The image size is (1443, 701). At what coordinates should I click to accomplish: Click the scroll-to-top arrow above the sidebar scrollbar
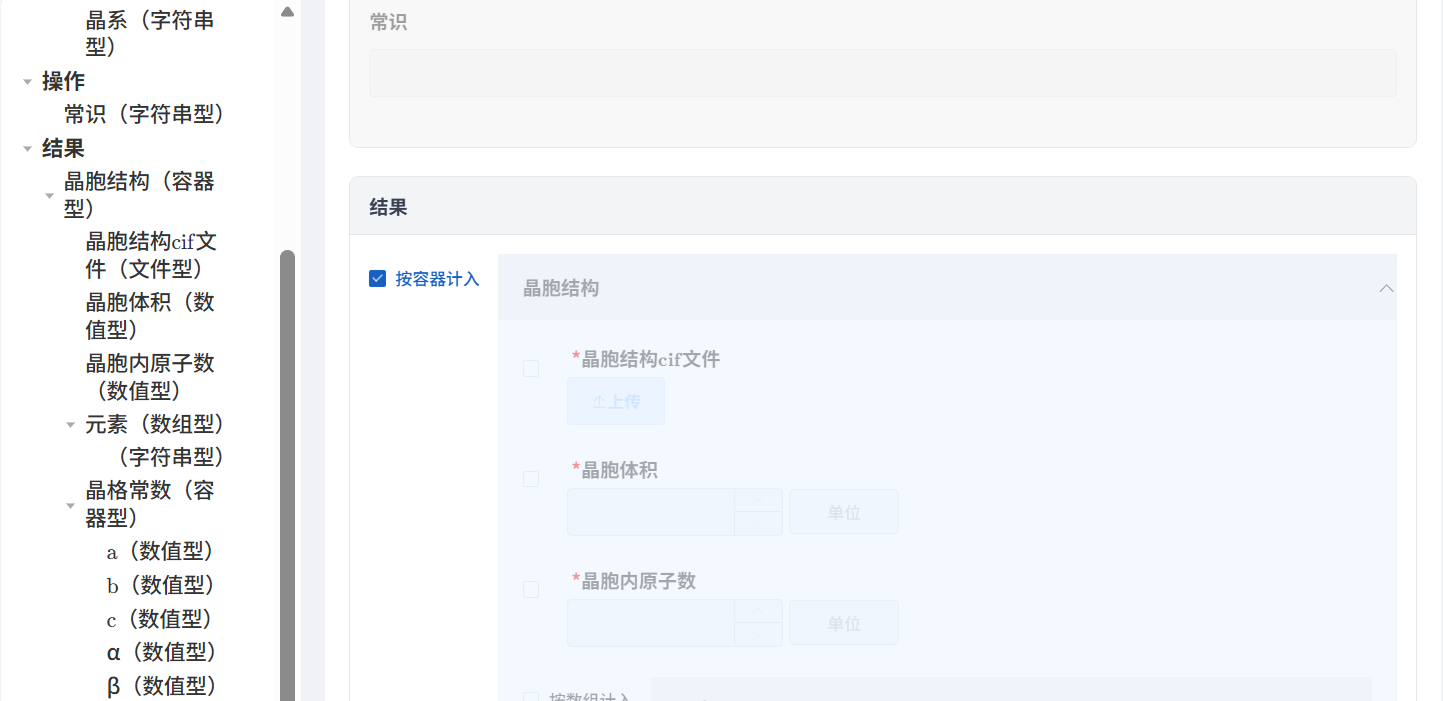pos(287,10)
